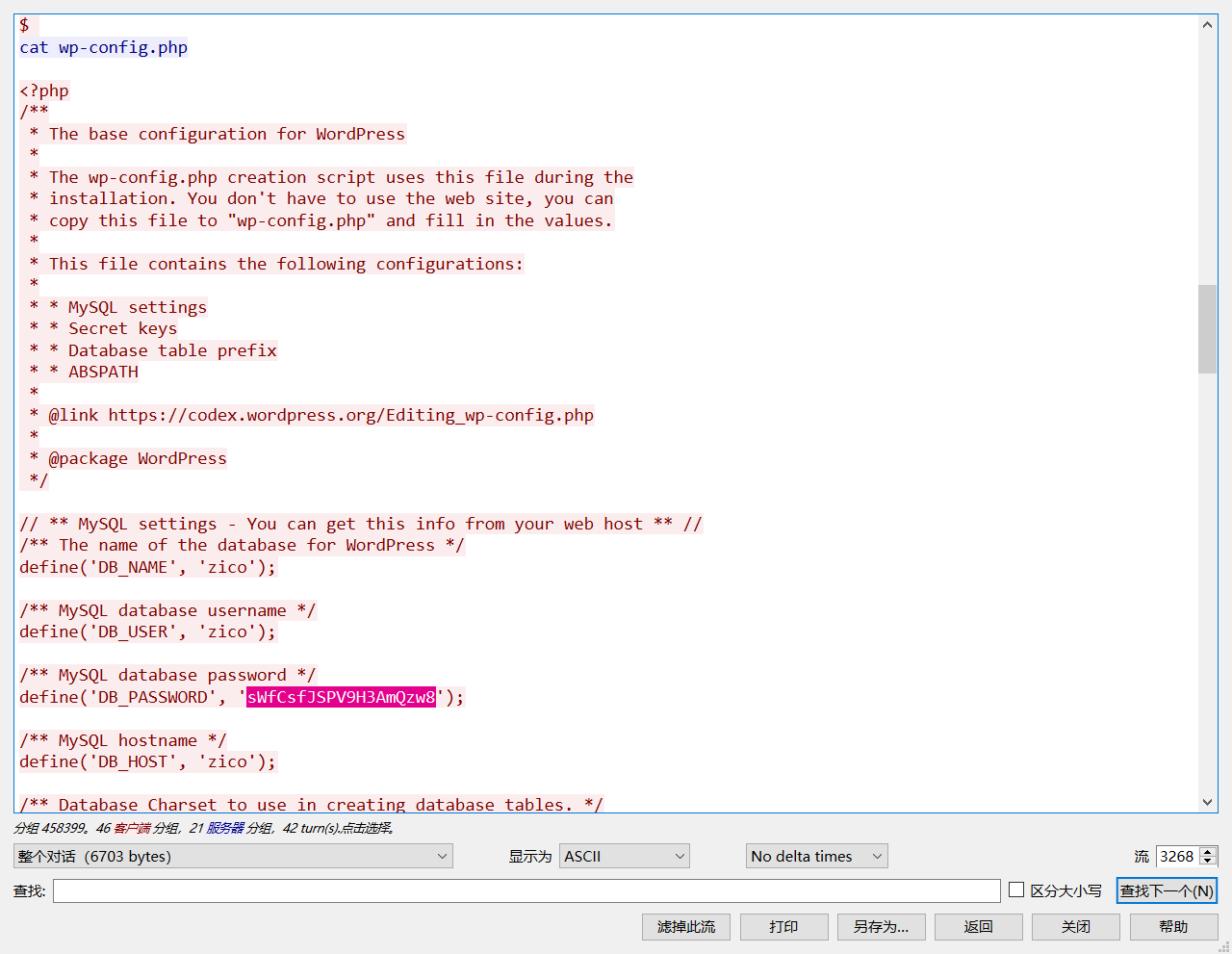Click the 查找 search input field

(x=526, y=890)
